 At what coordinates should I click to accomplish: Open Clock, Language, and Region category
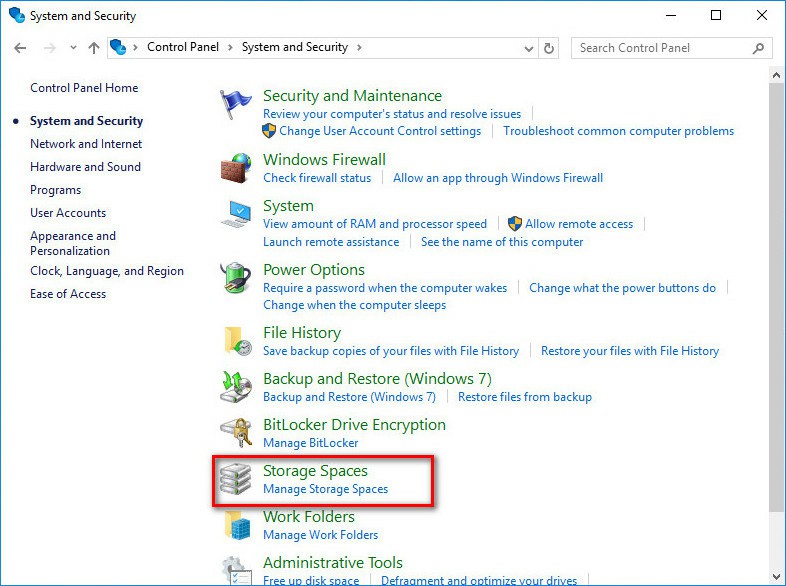[x=107, y=271]
